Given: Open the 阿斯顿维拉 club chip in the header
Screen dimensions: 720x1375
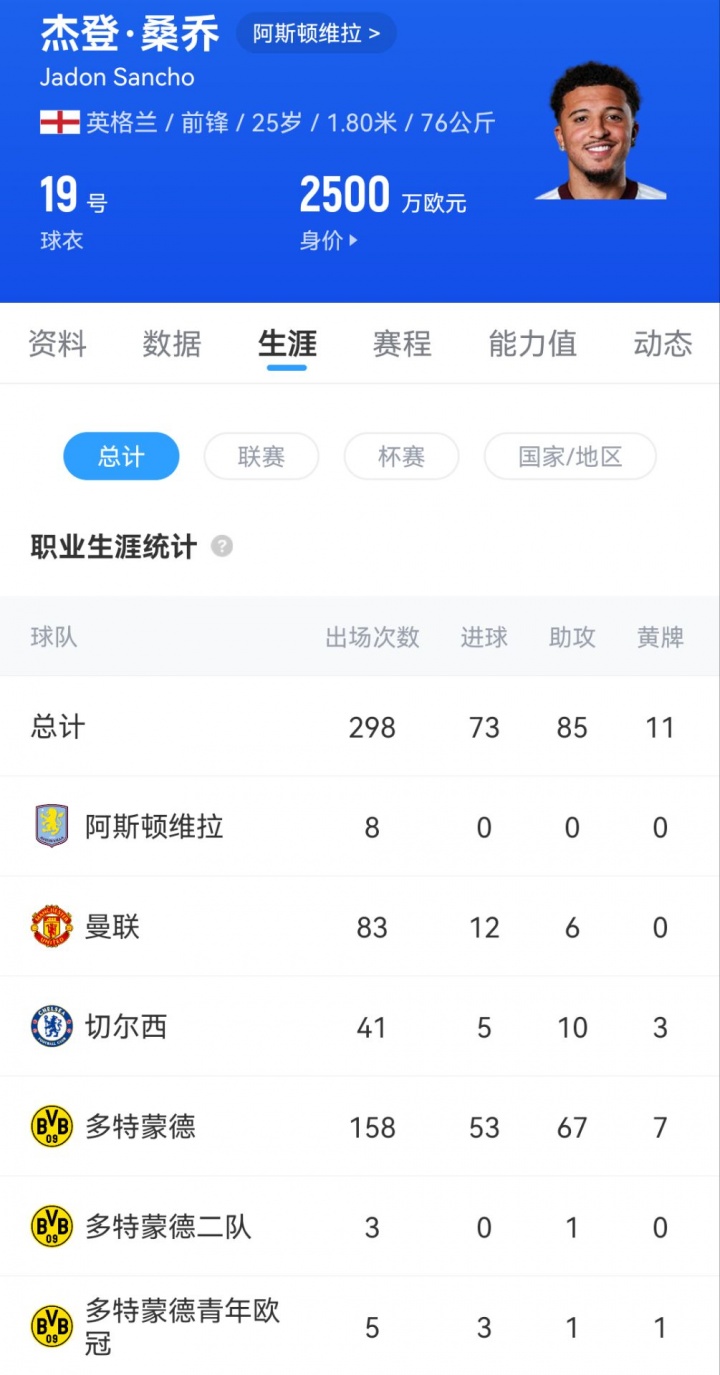Looking at the screenshot, I should coord(316,33).
